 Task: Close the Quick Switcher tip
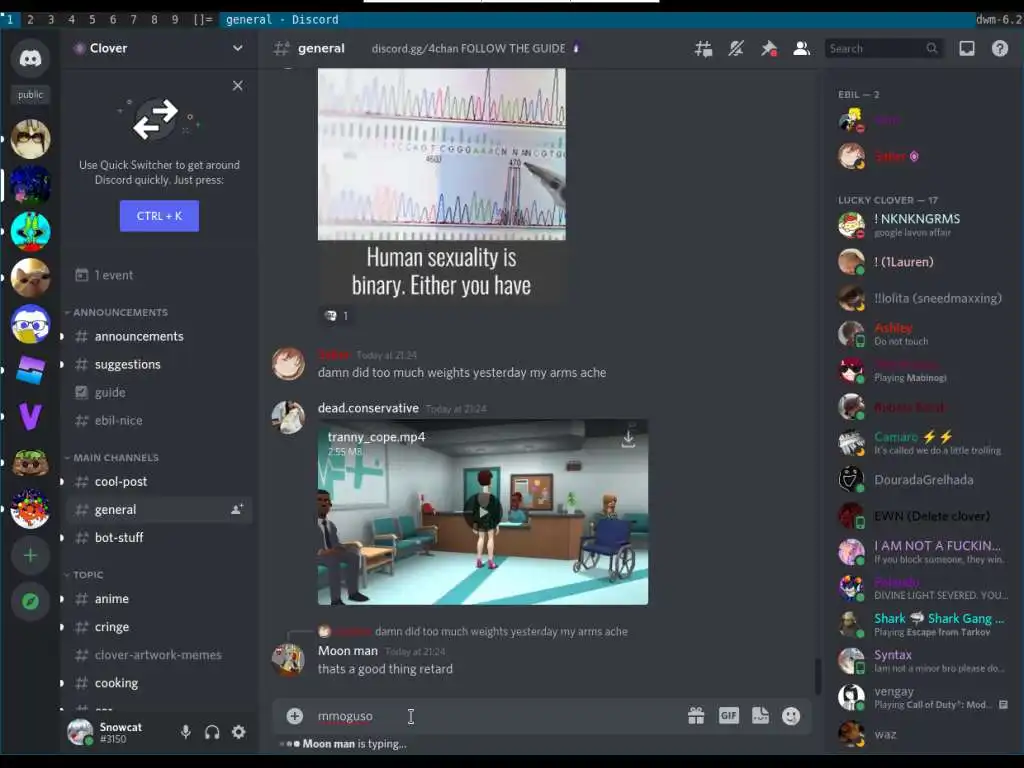(238, 86)
